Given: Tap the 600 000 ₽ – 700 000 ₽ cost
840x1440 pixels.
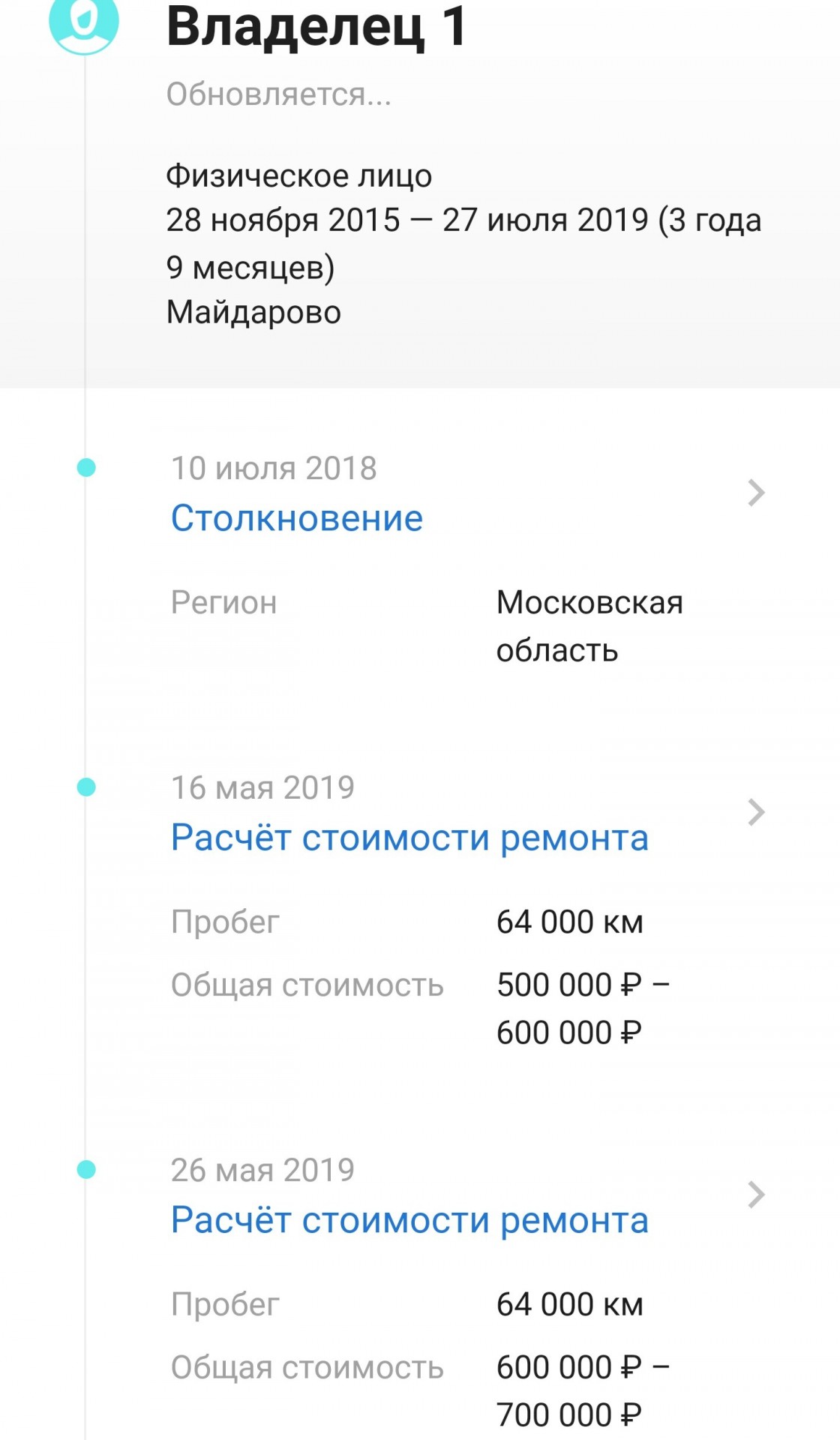Looking at the screenshot, I should pyautogui.click(x=583, y=1391).
